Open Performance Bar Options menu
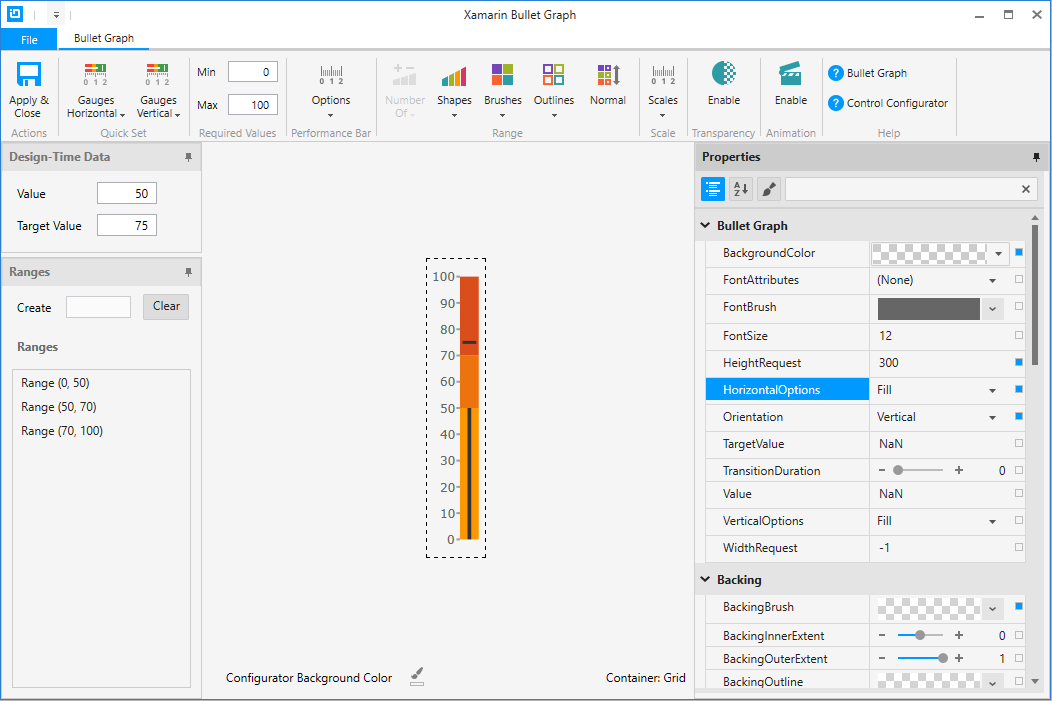 [331, 91]
